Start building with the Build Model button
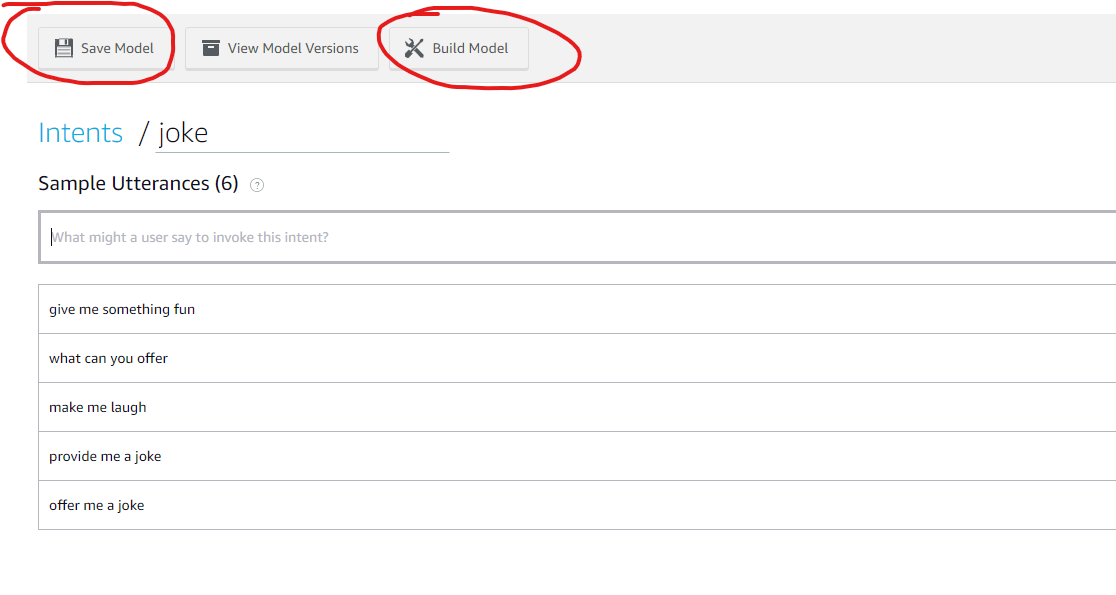This screenshot has width=1116, height=595. [459, 48]
